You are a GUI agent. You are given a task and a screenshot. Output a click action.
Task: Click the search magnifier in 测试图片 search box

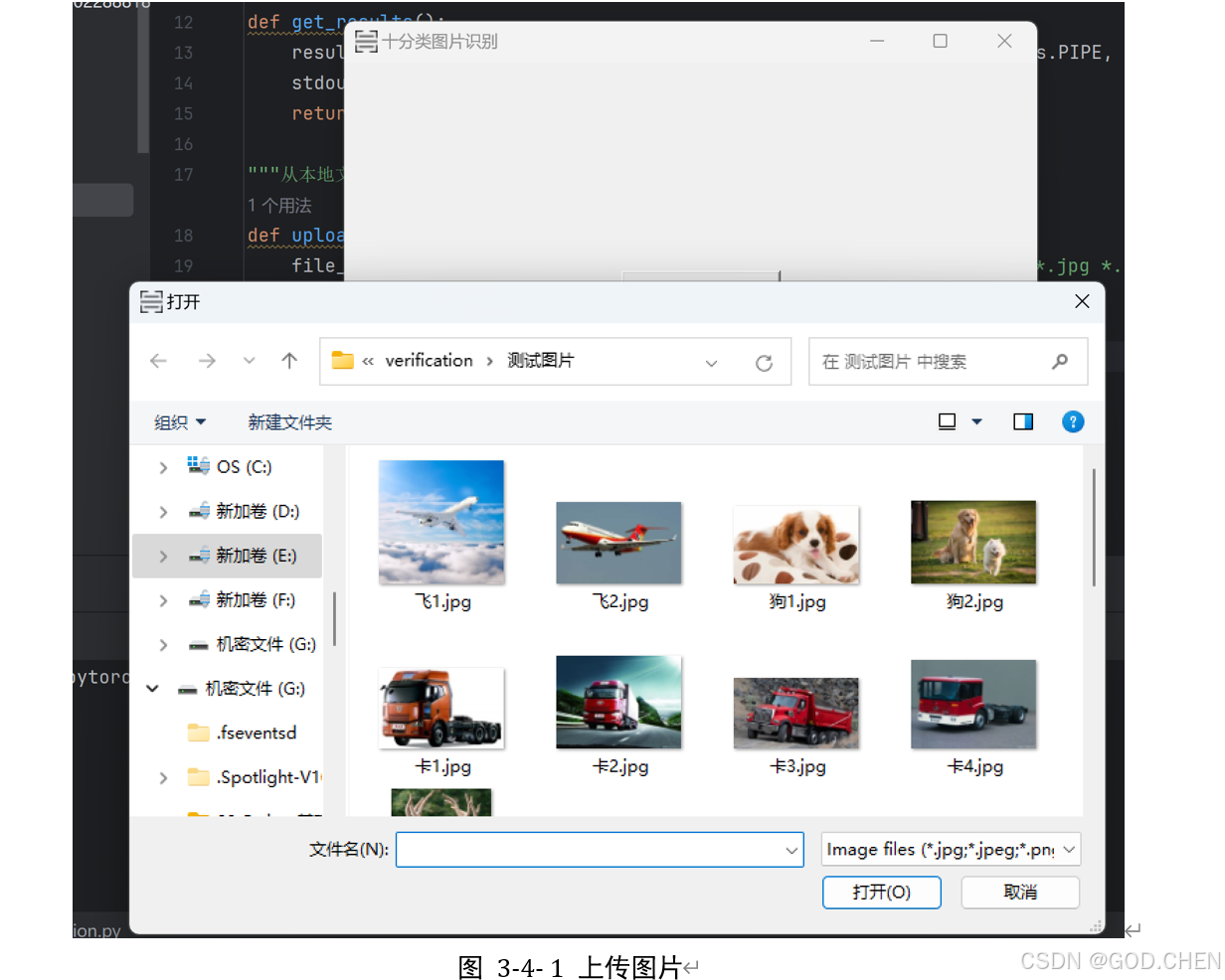coord(1060,361)
